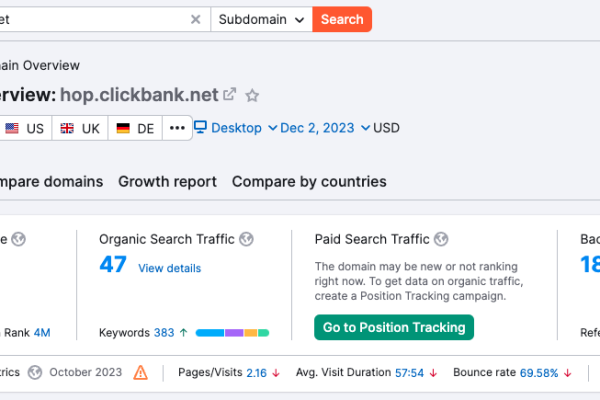
Task: Click the orange warning triangle icon
Action: [x=140, y=372]
